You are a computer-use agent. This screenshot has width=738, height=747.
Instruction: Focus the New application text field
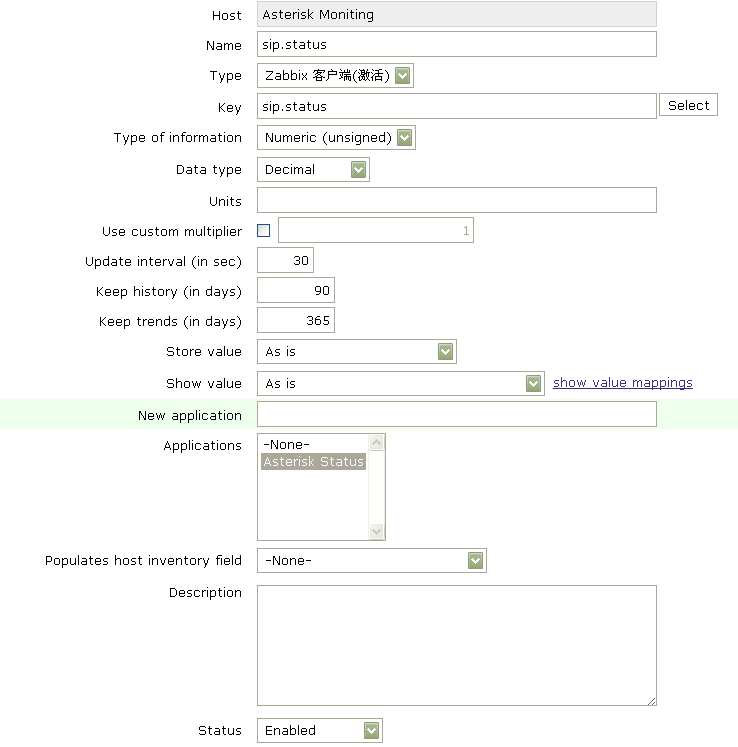pyautogui.click(x=456, y=415)
